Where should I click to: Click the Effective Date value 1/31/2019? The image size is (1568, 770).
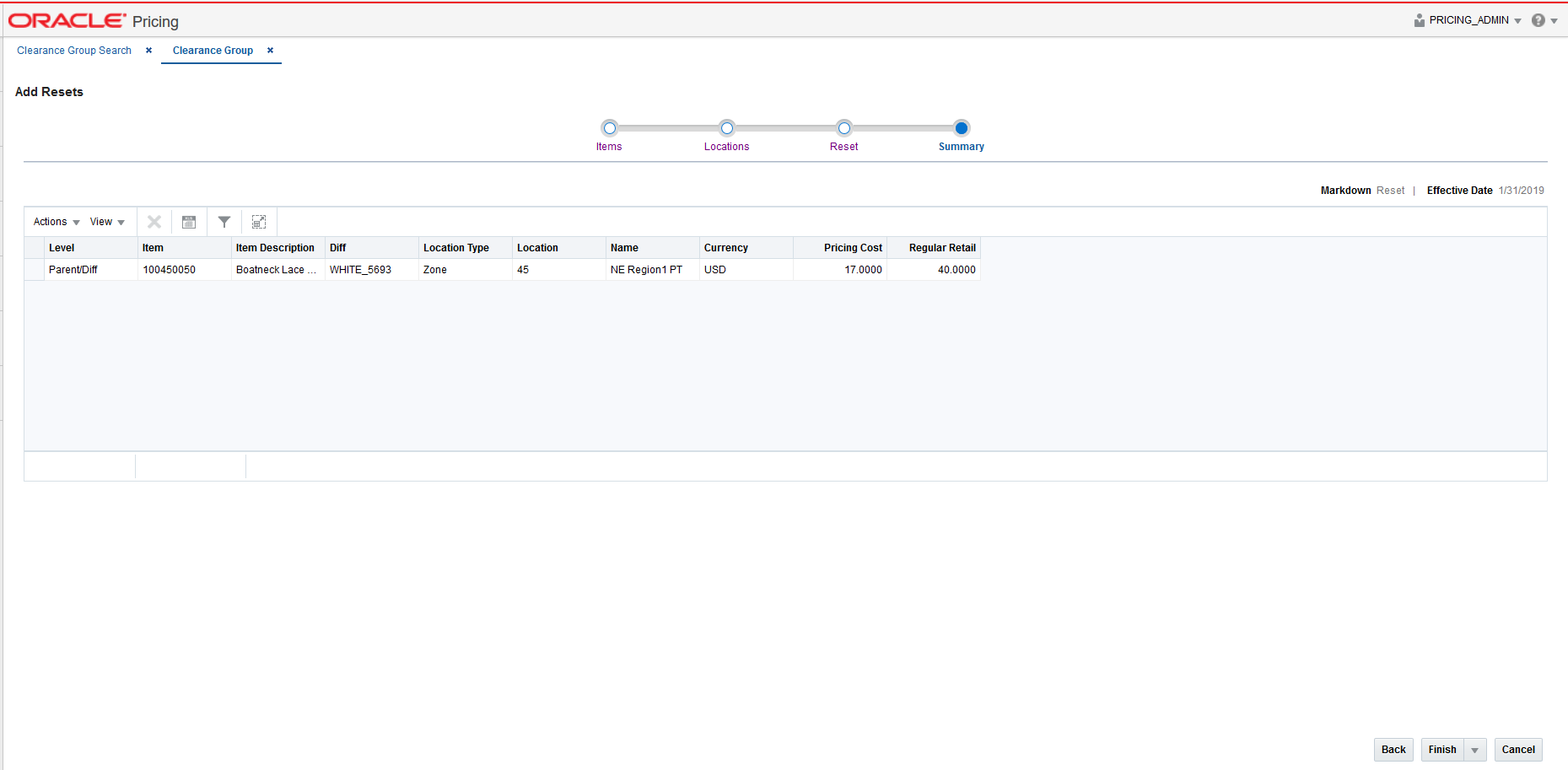tap(1521, 191)
